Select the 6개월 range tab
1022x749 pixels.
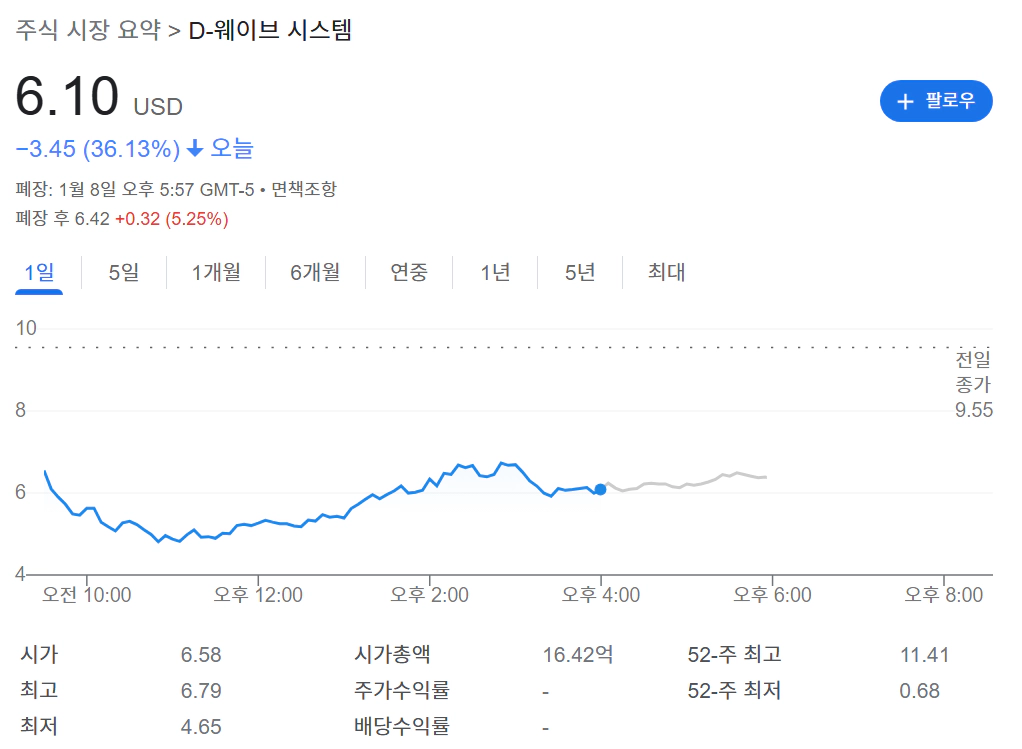[x=315, y=272]
